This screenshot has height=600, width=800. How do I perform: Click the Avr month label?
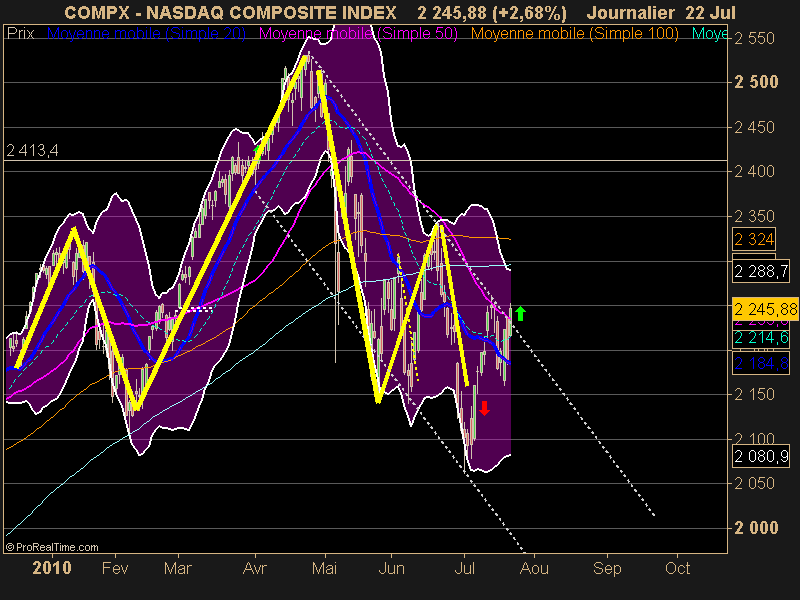[255, 568]
